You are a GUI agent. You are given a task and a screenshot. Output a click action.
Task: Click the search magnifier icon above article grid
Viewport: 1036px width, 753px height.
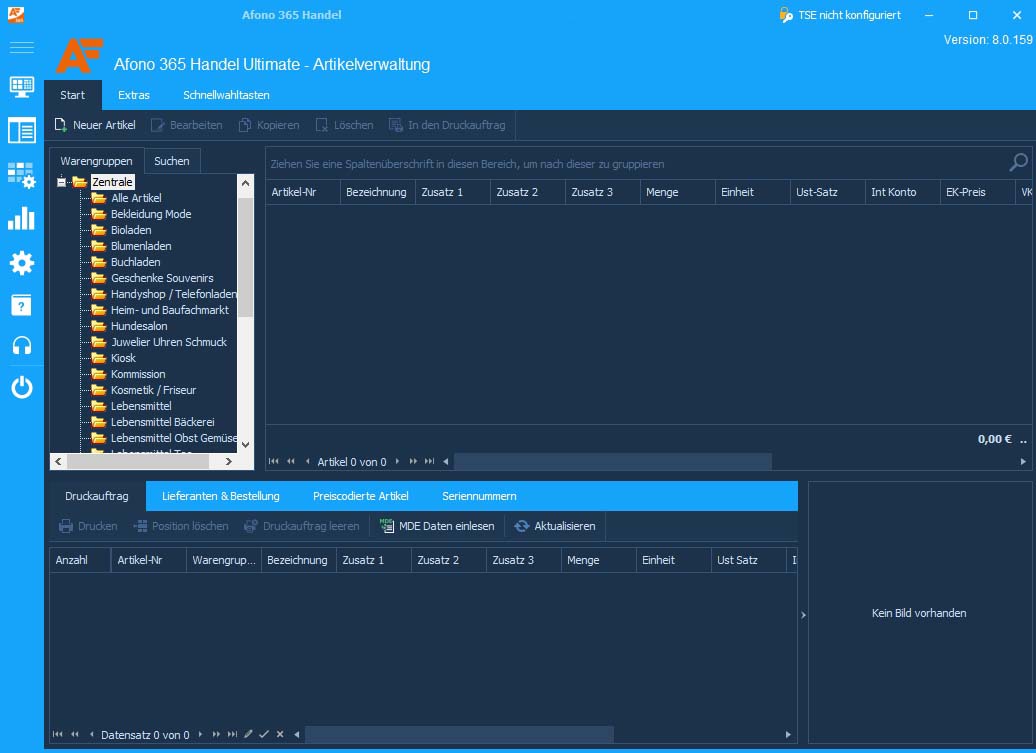1019,162
